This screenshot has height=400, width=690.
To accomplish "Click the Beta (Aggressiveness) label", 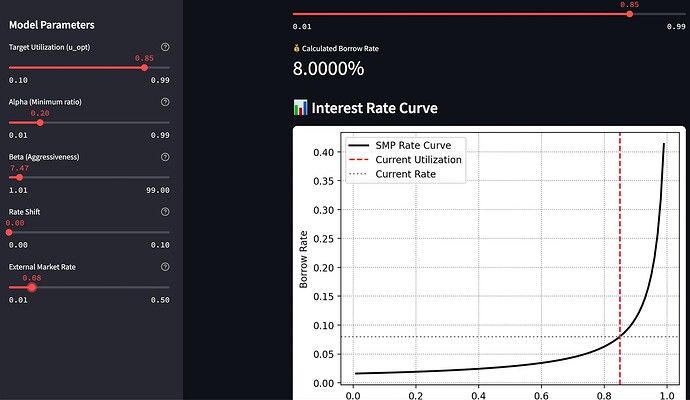I will tap(44, 157).
